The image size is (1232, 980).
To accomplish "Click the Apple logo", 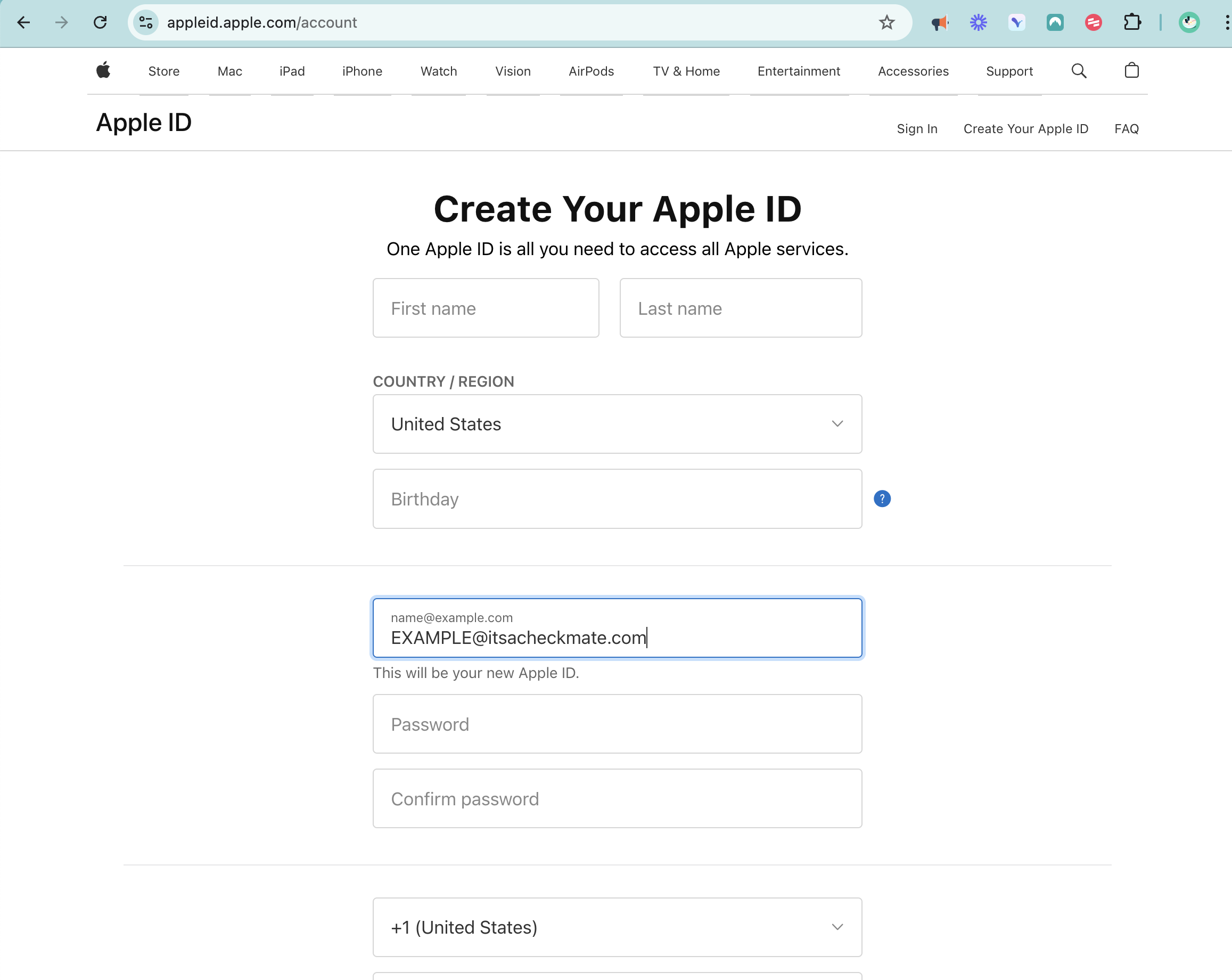I will click(x=103, y=70).
